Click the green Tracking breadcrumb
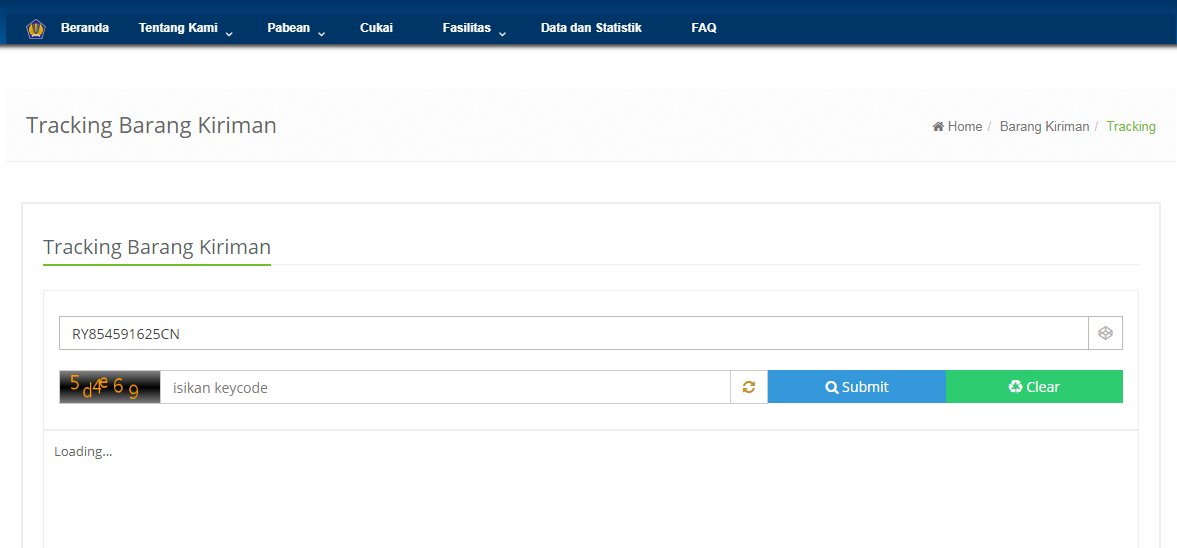The width and height of the screenshot is (1177, 548). tap(1130, 126)
